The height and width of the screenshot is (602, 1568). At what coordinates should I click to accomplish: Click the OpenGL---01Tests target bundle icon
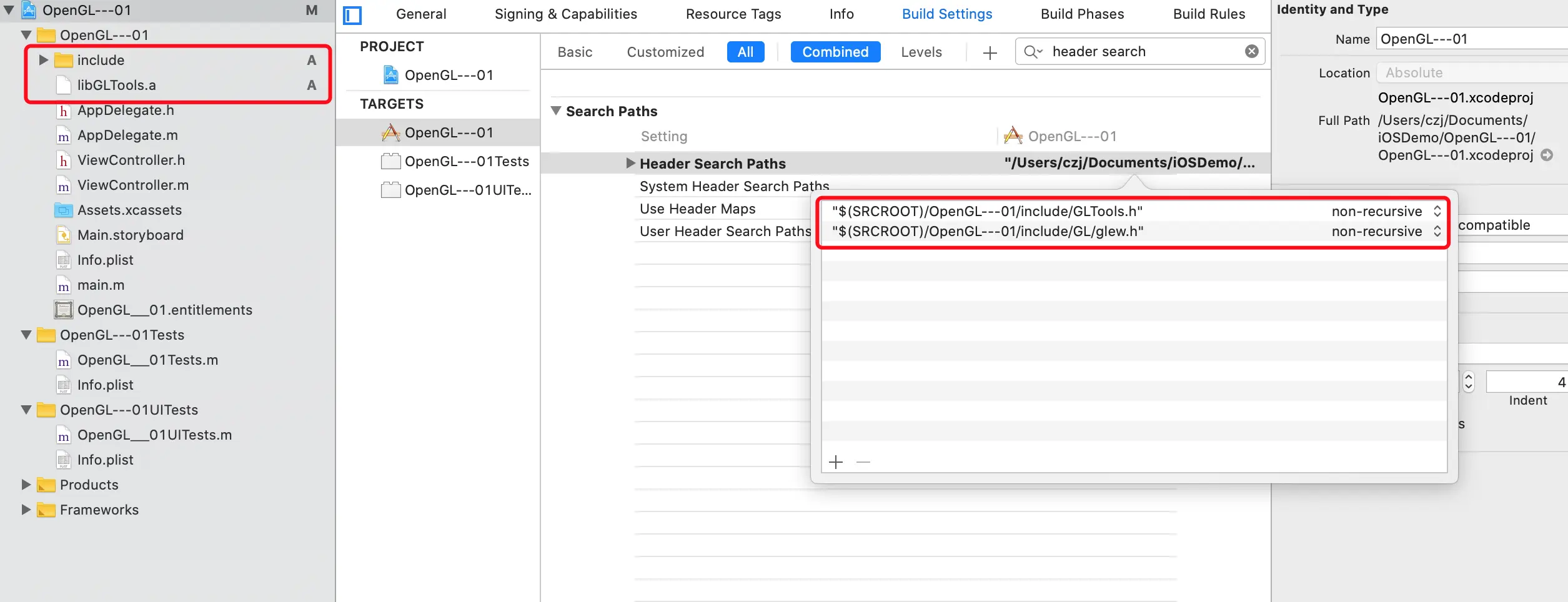point(391,161)
